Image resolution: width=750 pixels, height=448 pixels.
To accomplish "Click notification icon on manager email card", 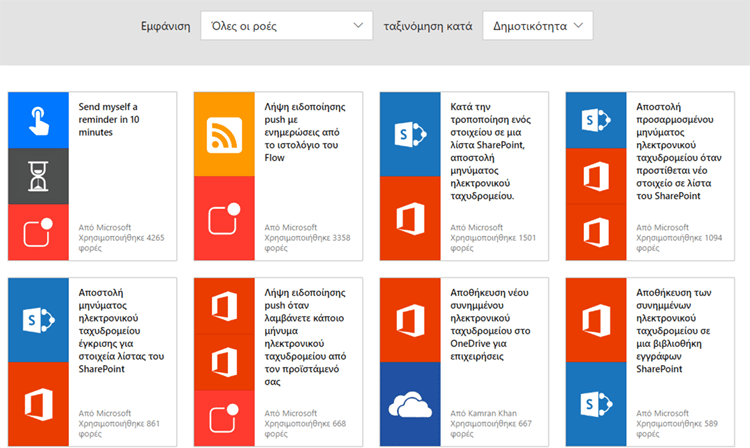I will pyautogui.click(x=224, y=418).
